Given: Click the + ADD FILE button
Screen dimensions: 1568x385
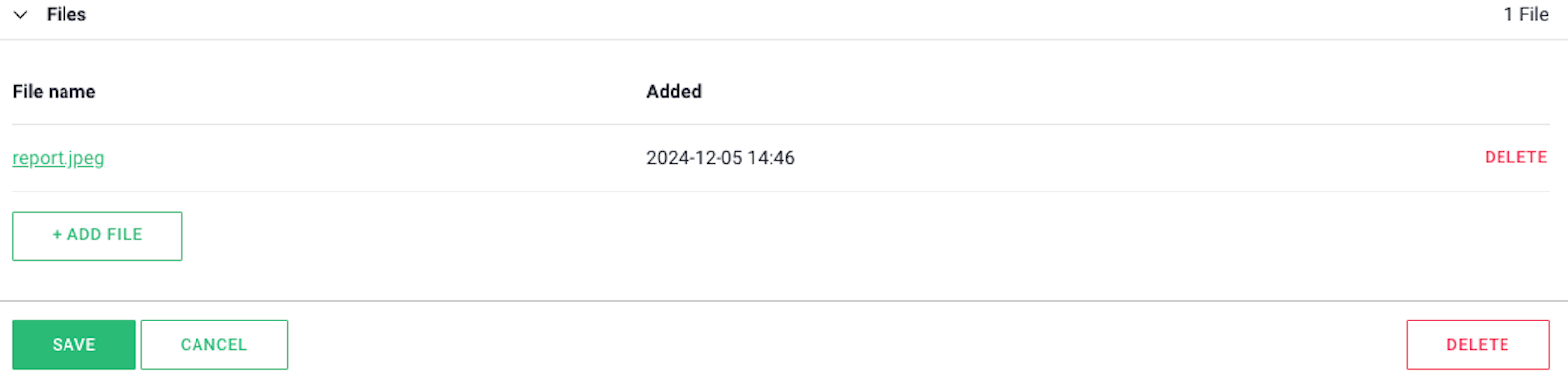Looking at the screenshot, I should pyautogui.click(x=97, y=236).
